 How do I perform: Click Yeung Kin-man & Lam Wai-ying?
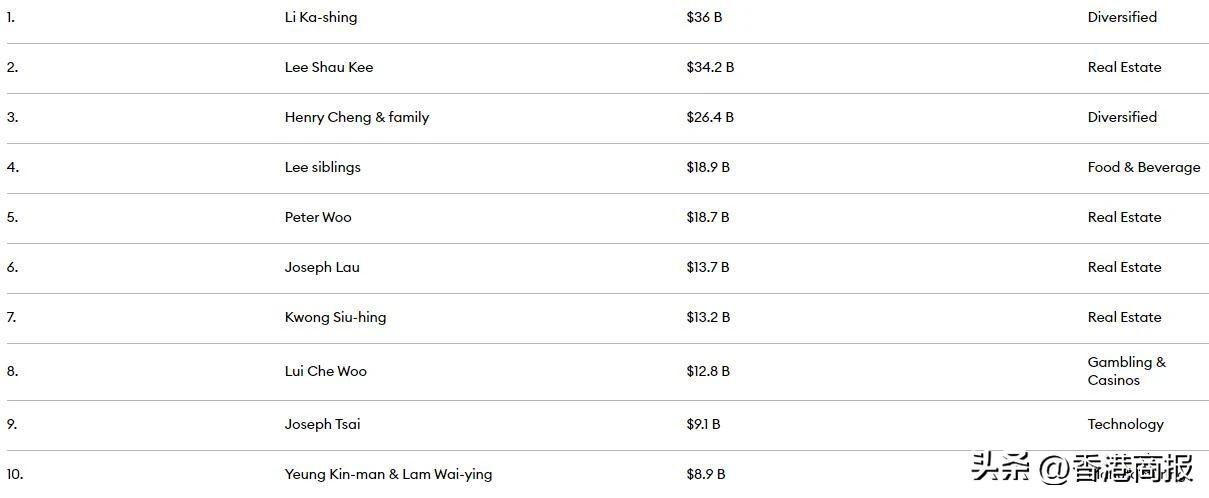click(x=388, y=474)
